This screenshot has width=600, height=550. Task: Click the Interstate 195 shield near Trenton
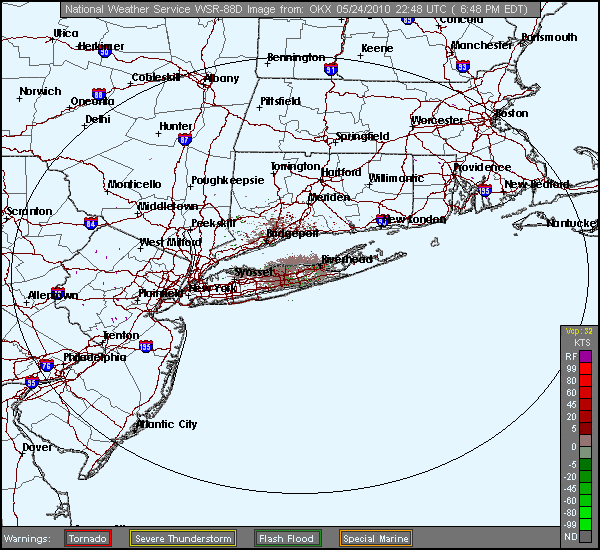146,346
